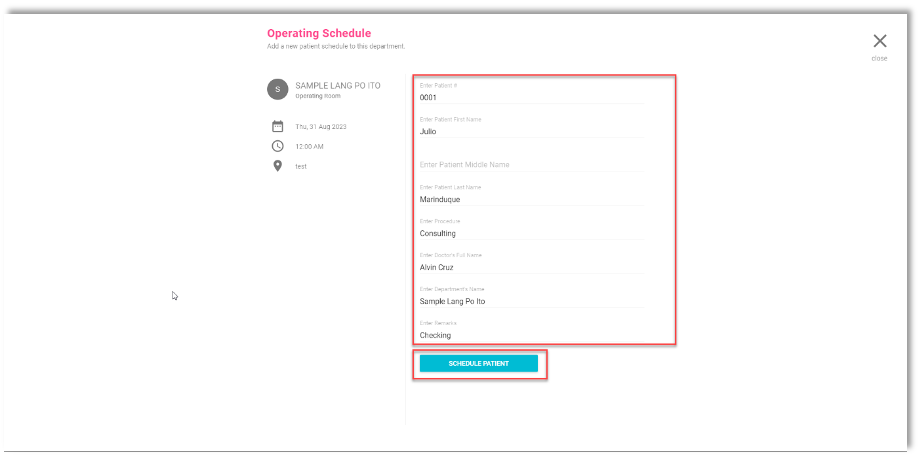Image resolution: width=920 pixels, height=456 pixels.
Task: Click the location pin icon
Action: (278, 166)
